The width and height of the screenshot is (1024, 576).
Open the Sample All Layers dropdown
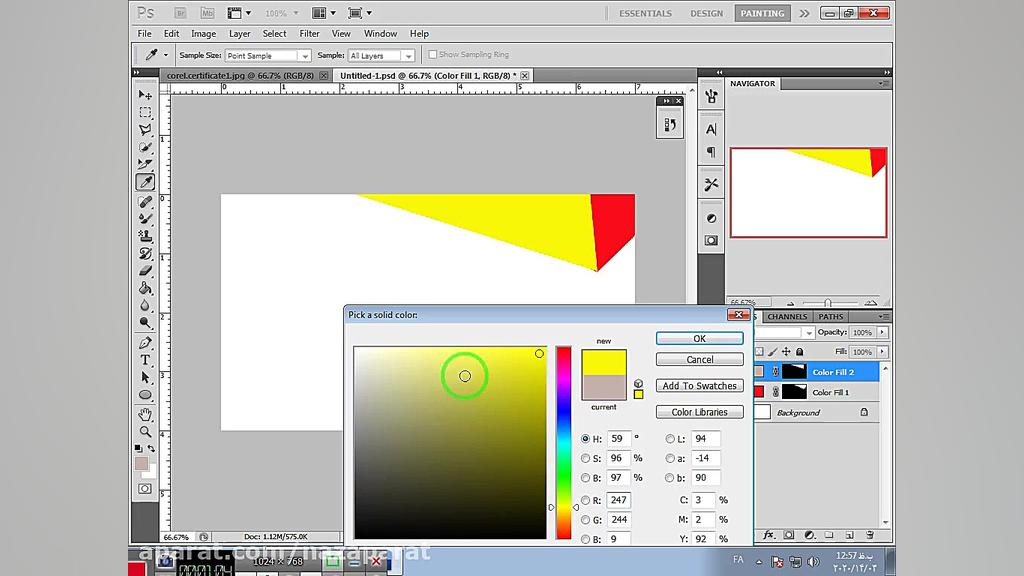380,56
